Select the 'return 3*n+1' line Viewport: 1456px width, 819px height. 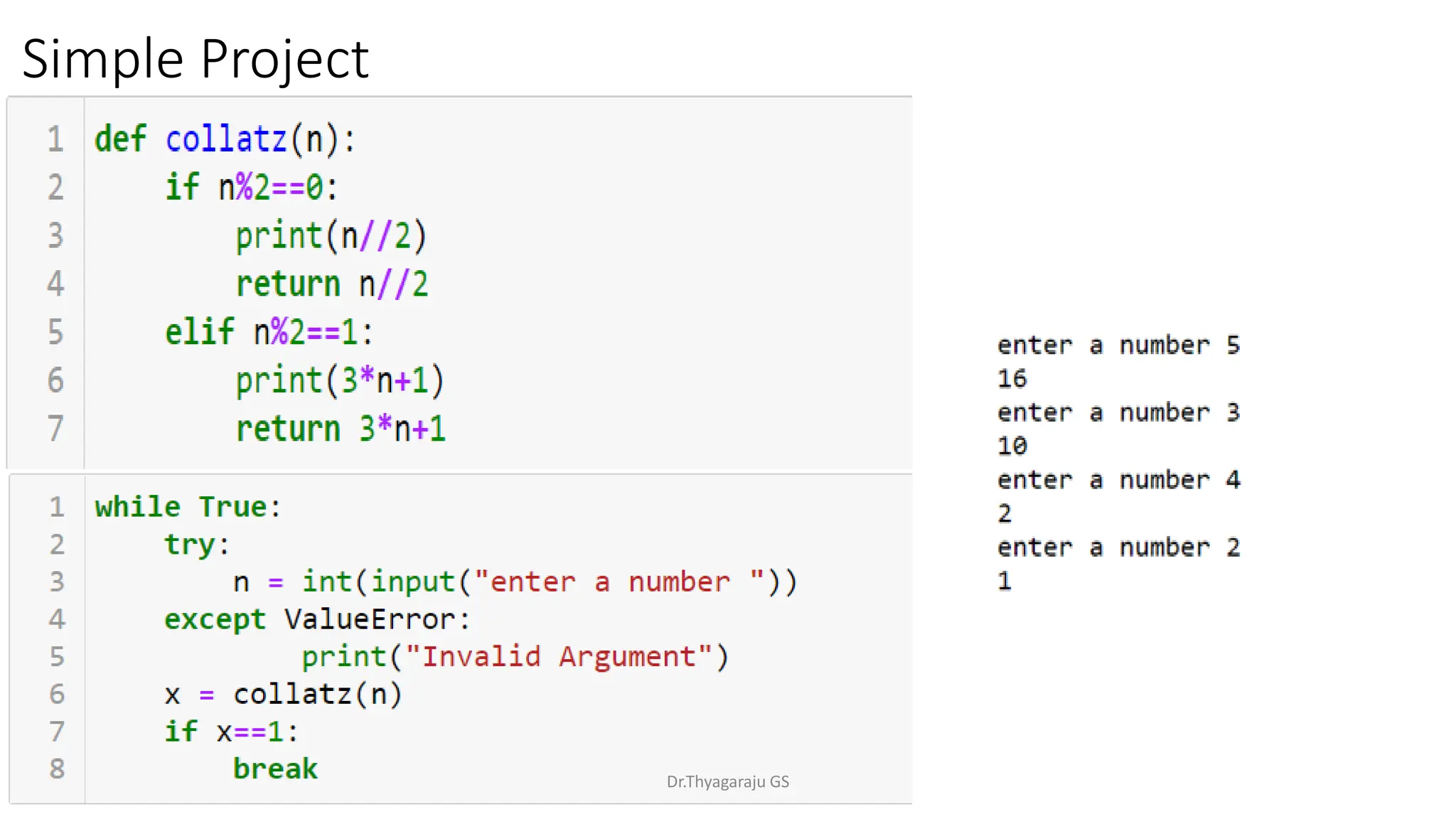(341, 429)
